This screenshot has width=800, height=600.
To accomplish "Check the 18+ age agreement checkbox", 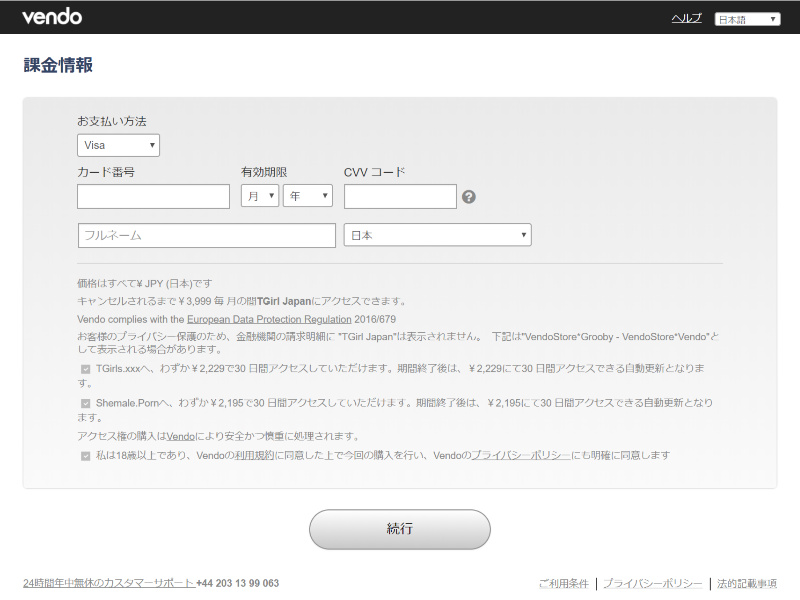I will coord(86,455).
